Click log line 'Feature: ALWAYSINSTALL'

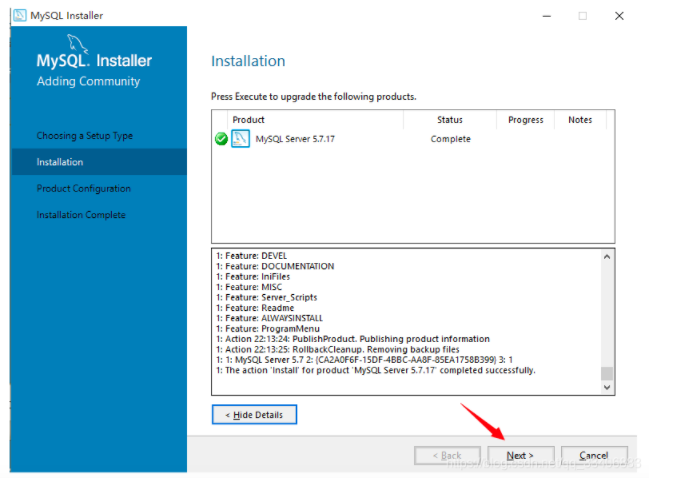[x=269, y=318]
